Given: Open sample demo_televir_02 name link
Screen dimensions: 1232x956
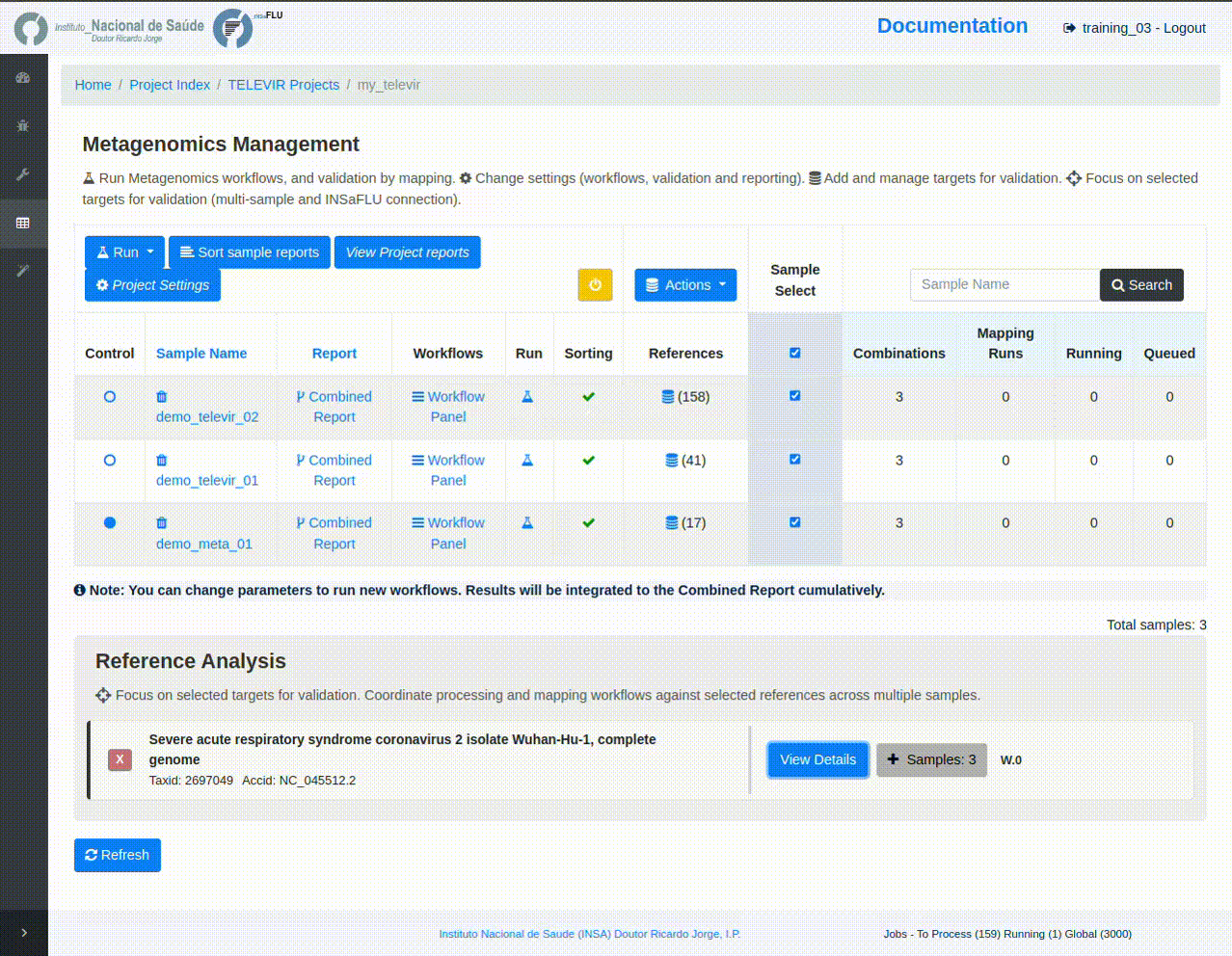Looking at the screenshot, I should click(x=207, y=417).
